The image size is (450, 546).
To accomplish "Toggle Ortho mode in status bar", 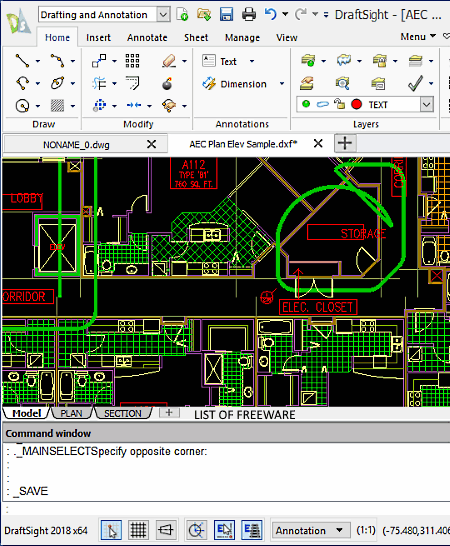I will (165, 530).
